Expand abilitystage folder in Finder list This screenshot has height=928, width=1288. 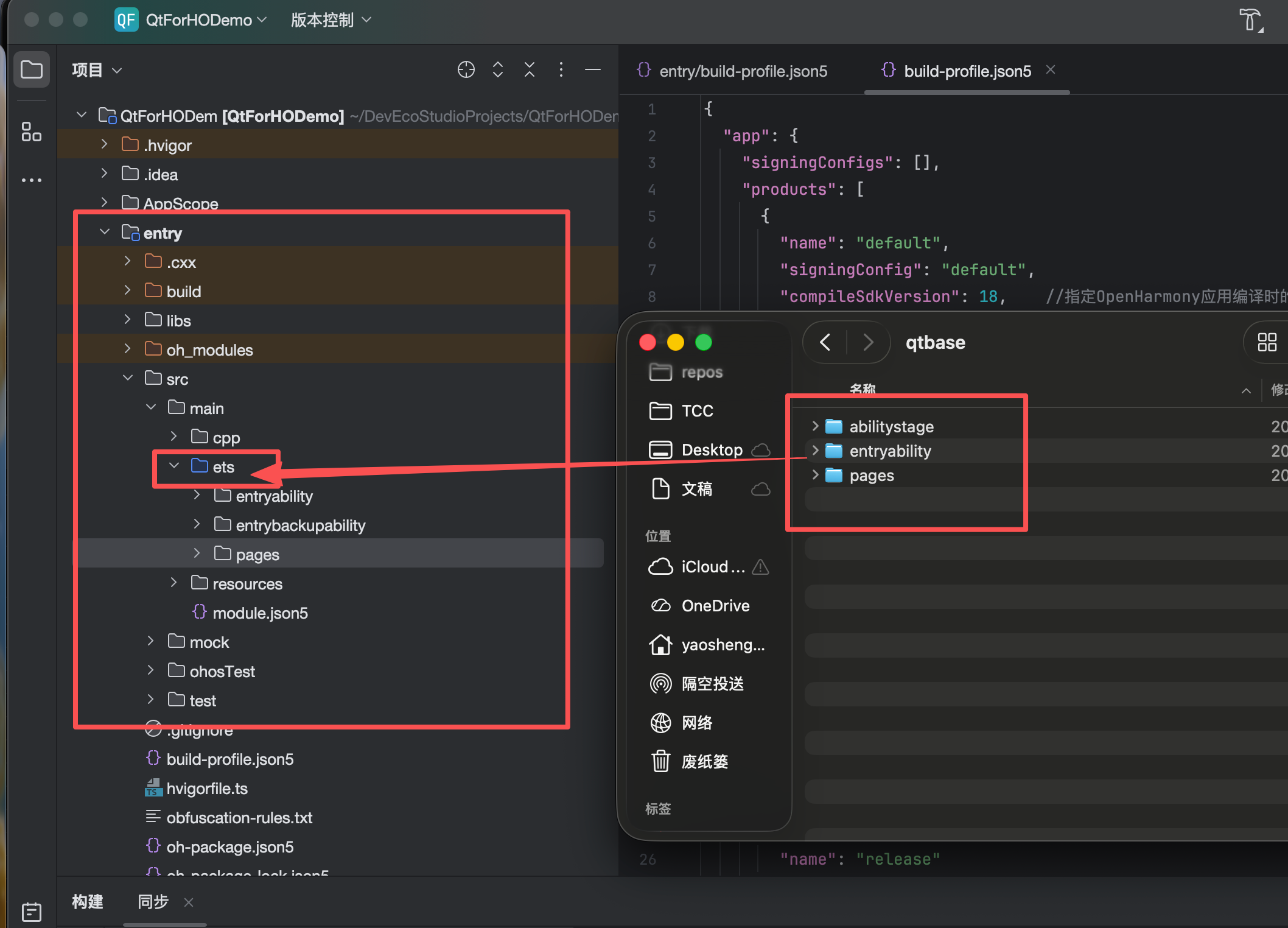click(815, 426)
